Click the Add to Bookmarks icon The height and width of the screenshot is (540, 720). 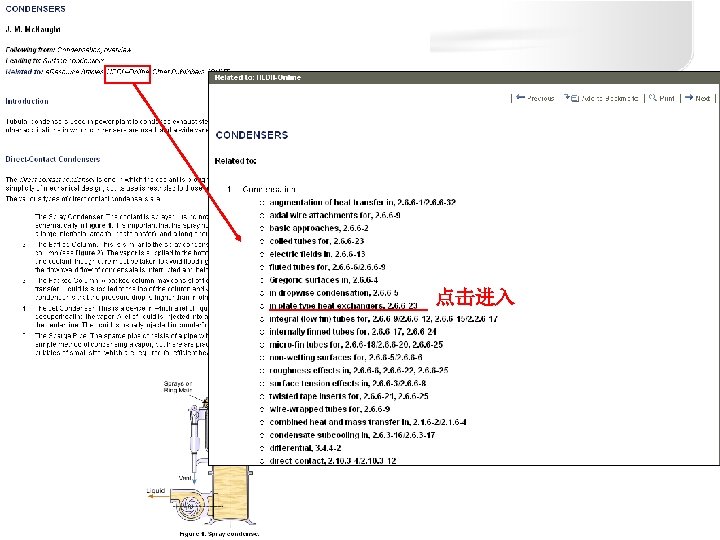[571, 98]
